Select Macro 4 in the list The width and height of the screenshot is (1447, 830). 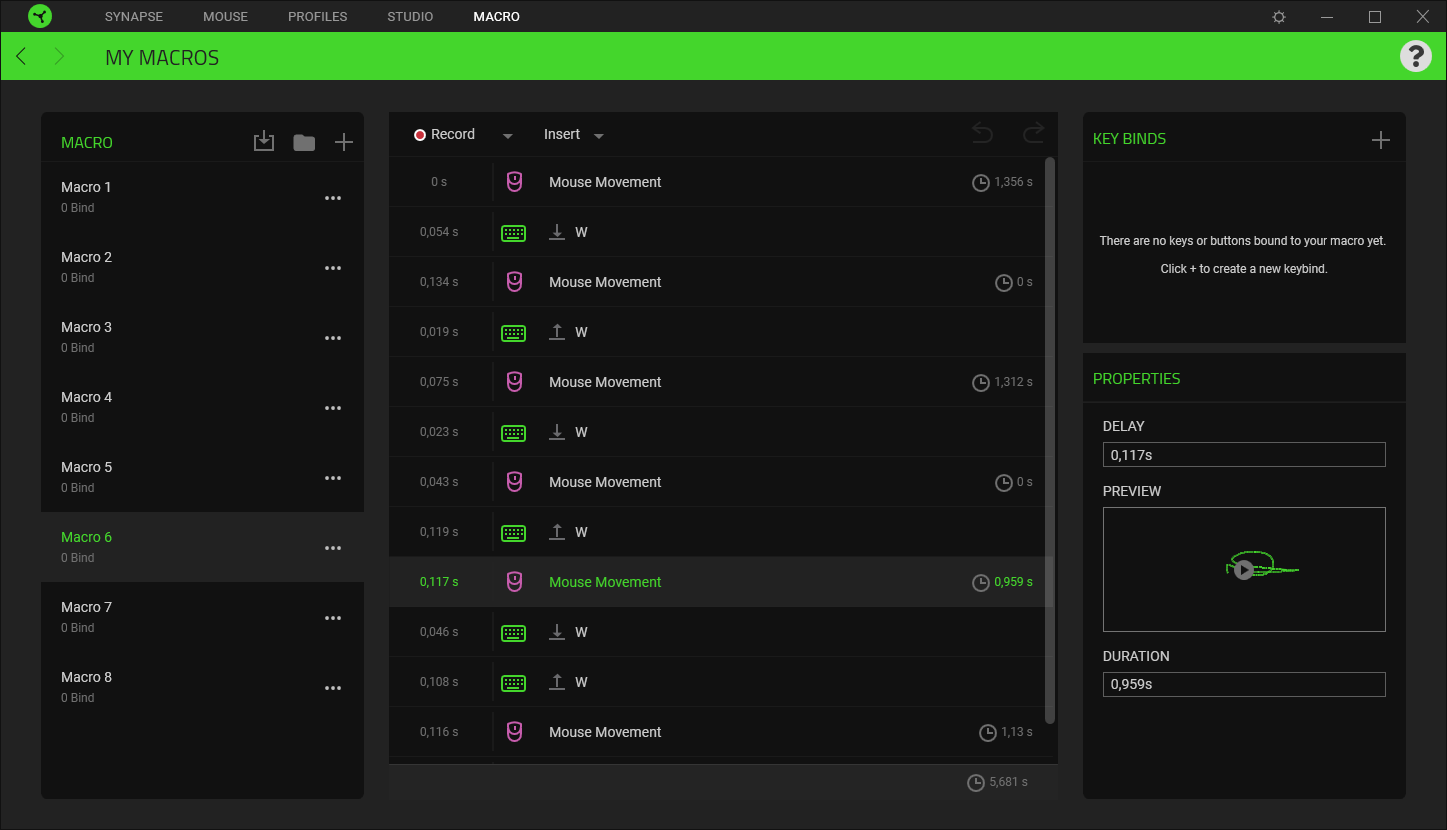click(x=202, y=407)
